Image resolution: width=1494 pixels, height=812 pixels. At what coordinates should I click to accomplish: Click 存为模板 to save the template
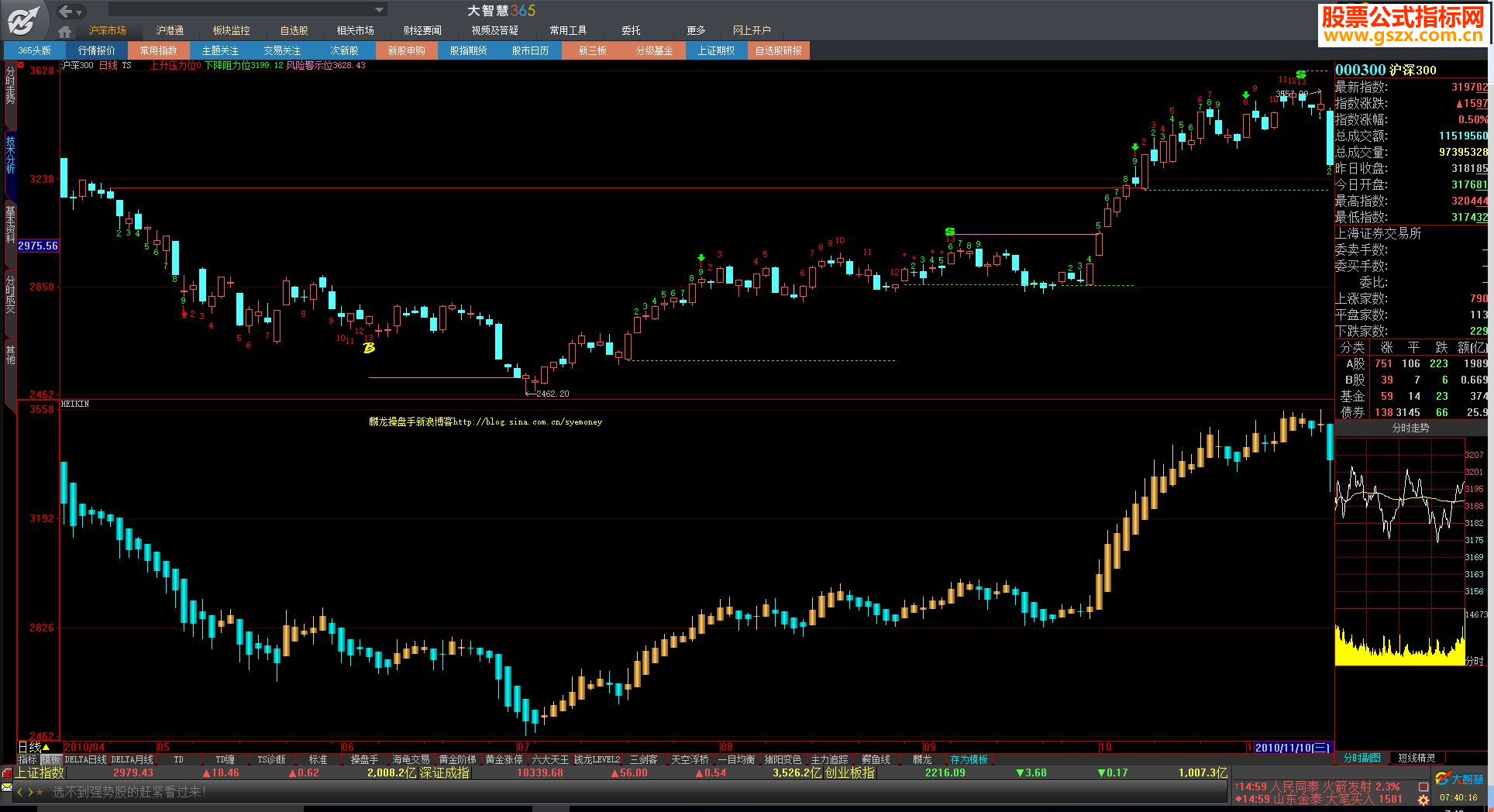point(969,760)
